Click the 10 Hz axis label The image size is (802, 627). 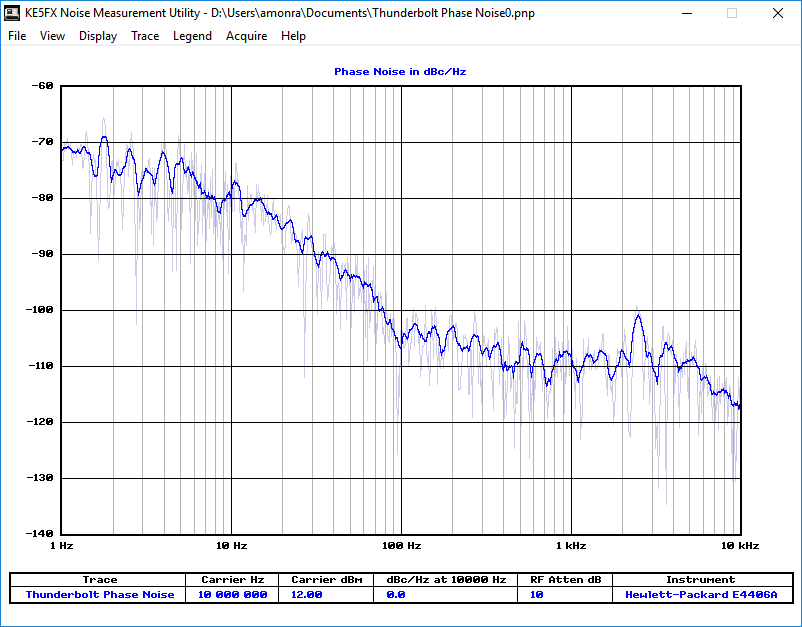click(232, 546)
